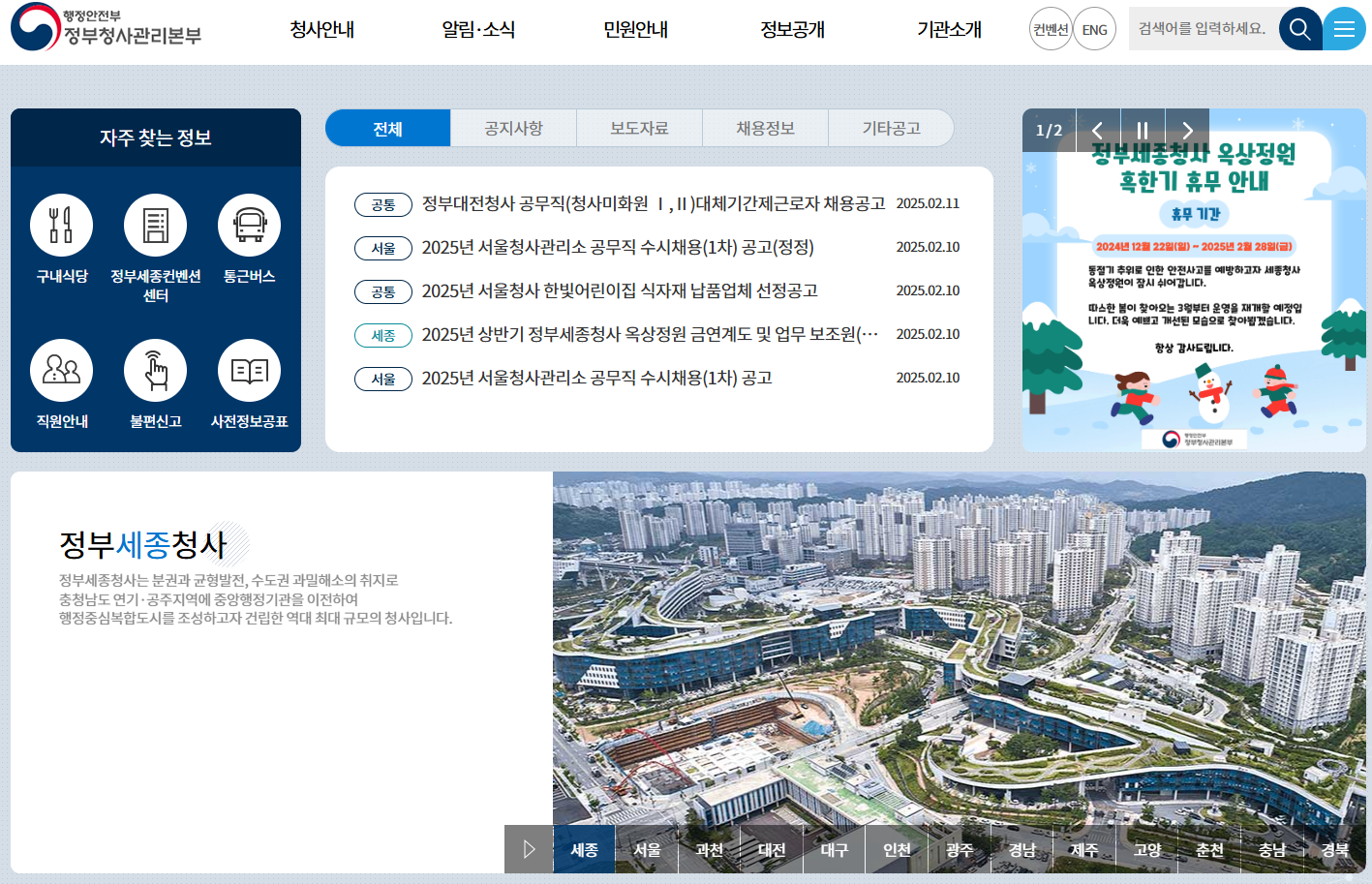The image size is (1372, 884).
Task: Click the 컨벤션 round button
Action: point(1051,29)
